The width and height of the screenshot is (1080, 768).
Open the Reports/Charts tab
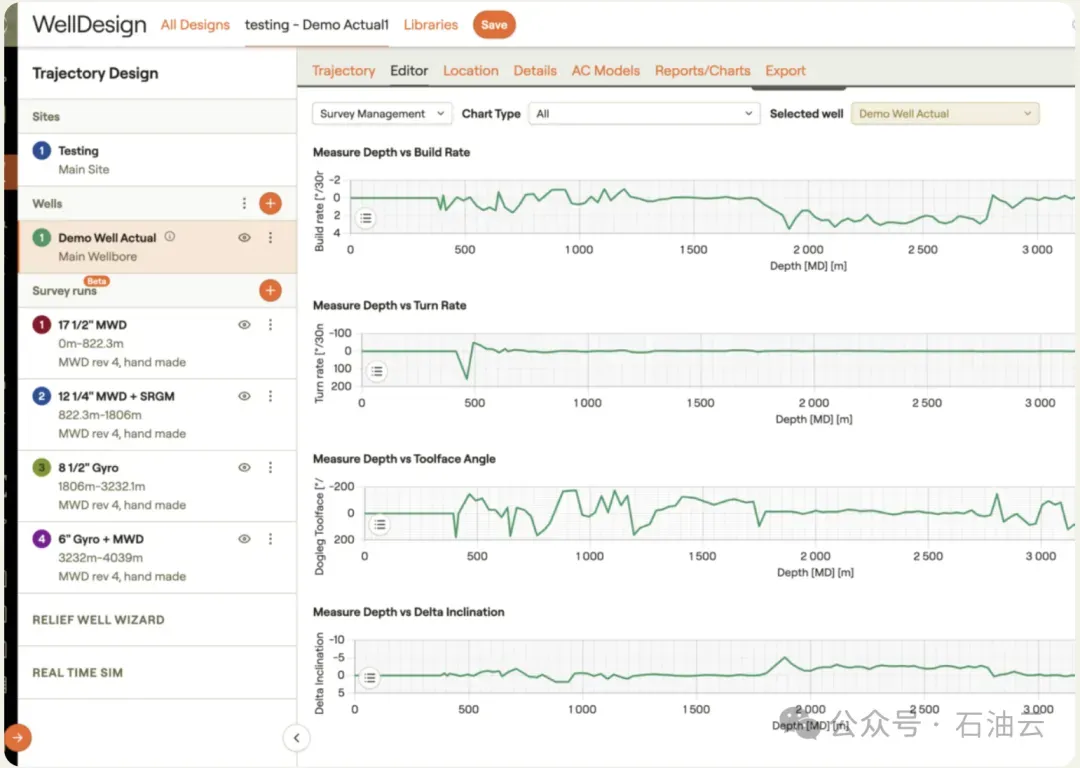[x=703, y=70]
